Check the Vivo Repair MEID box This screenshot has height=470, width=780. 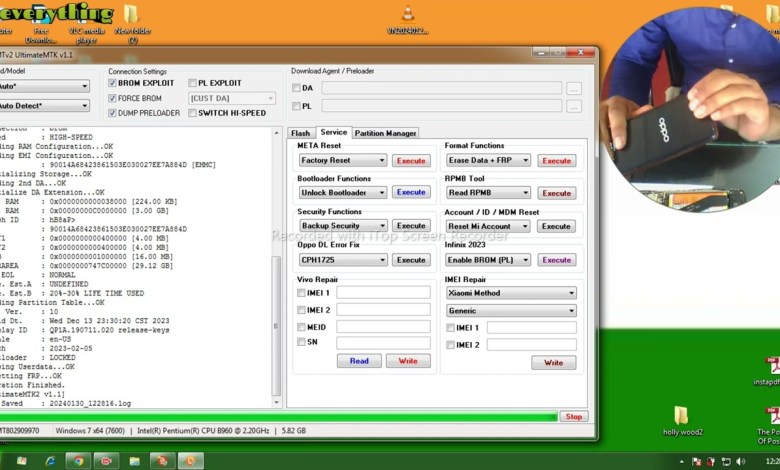pyautogui.click(x=301, y=327)
